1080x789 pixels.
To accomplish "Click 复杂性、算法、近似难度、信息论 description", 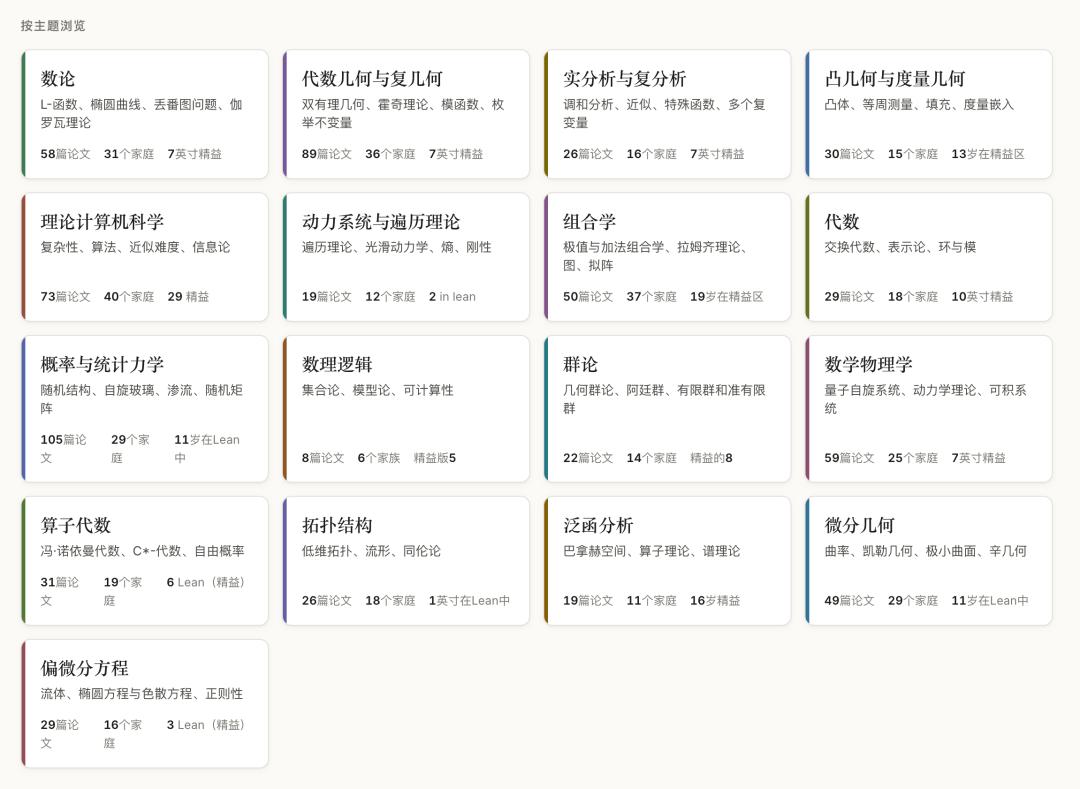I will click(x=135, y=247).
